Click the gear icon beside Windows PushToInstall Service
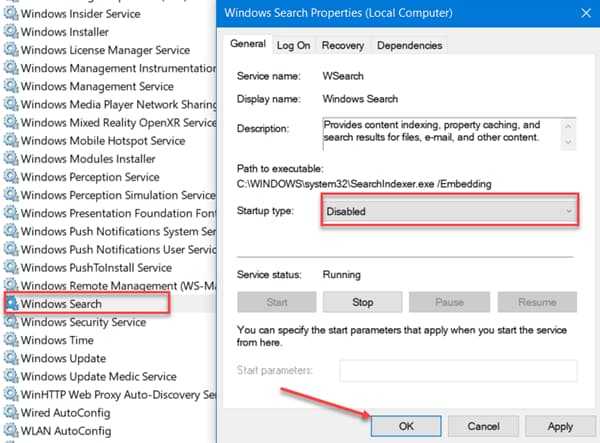Screen dimensions: 600x443 coord(11,267)
